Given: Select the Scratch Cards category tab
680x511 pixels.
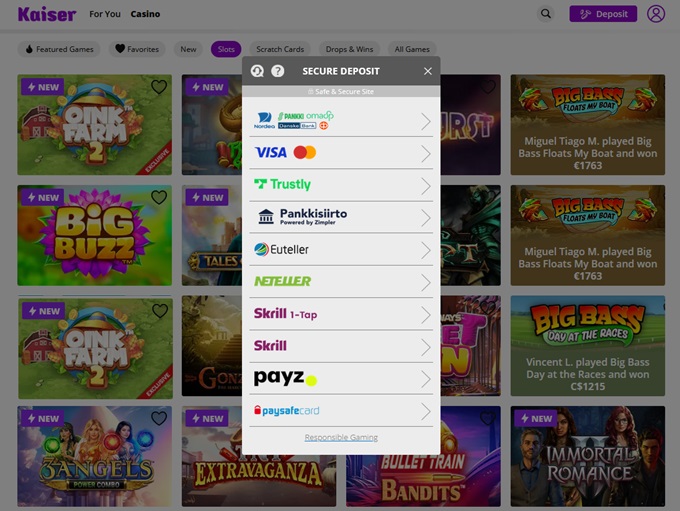Looking at the screenshot, I should click(x=280, y=49).
